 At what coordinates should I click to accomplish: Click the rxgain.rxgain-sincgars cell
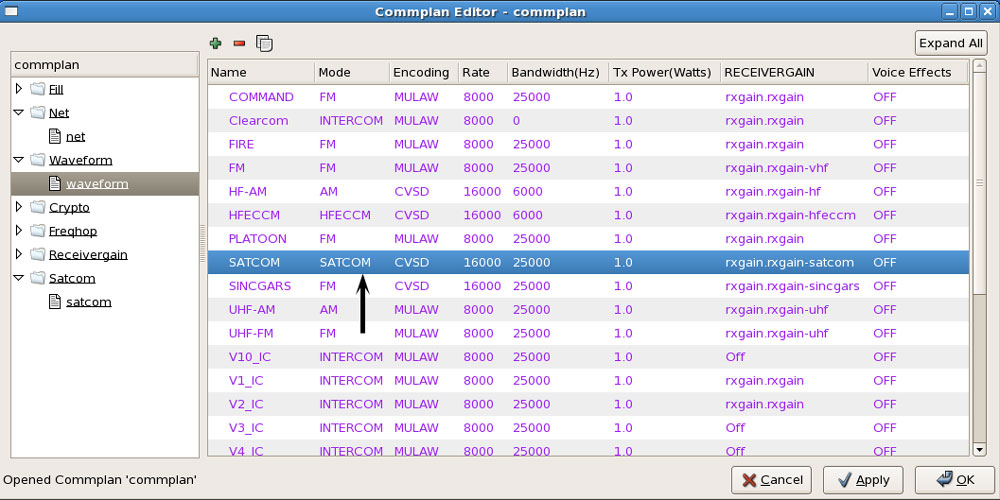coord(792,286)
